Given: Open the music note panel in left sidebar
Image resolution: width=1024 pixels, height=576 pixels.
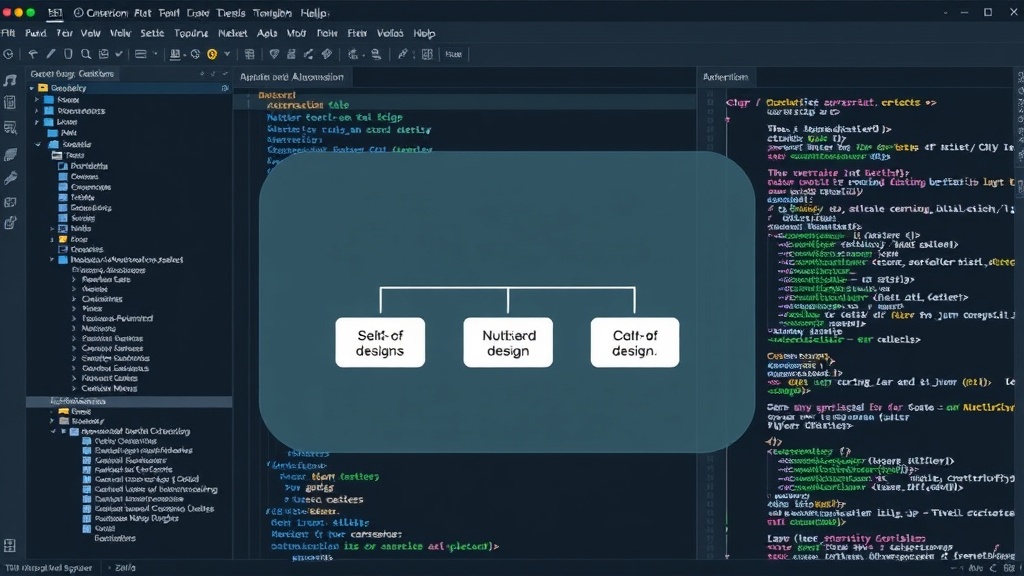Looking at the screenshot, I should coord(10,80).
